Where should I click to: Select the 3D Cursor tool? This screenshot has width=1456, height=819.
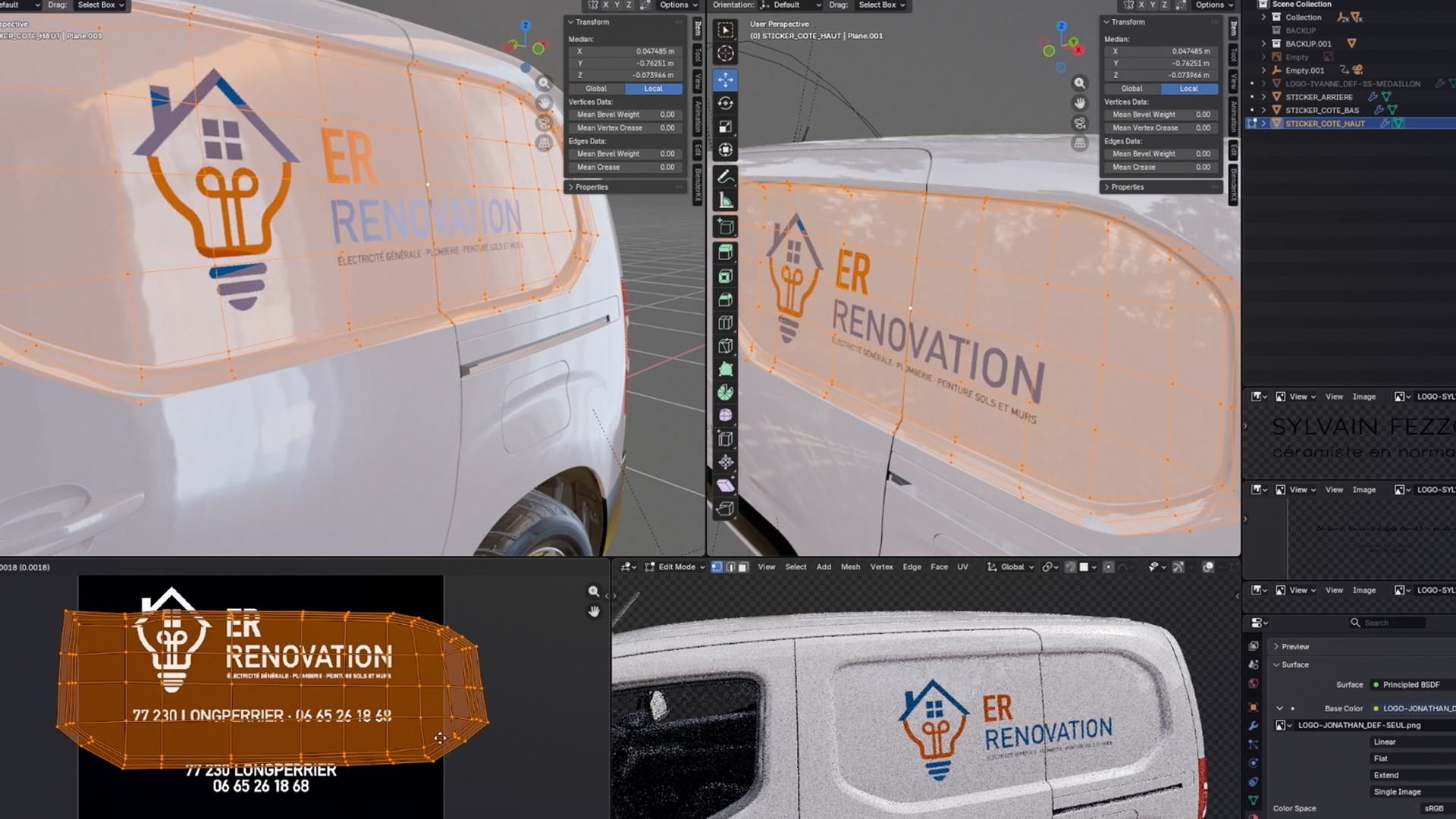[x=726, y=54]
